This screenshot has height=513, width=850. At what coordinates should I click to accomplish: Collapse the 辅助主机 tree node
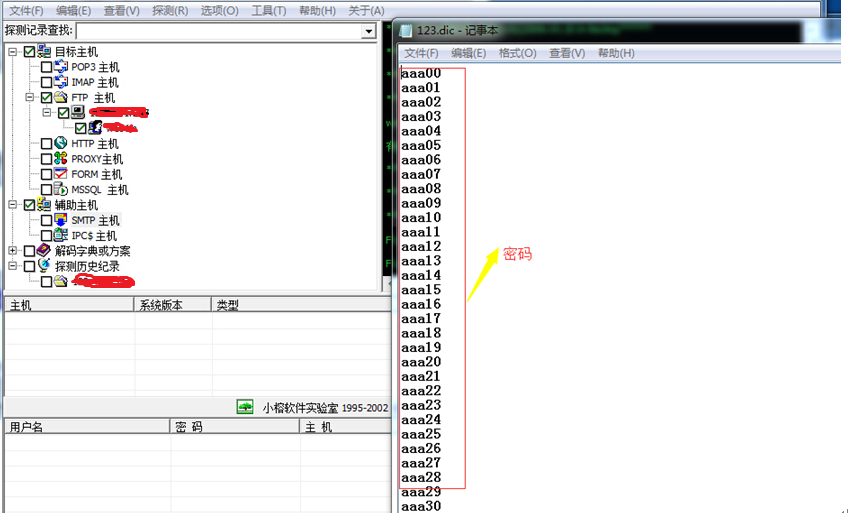13,205
